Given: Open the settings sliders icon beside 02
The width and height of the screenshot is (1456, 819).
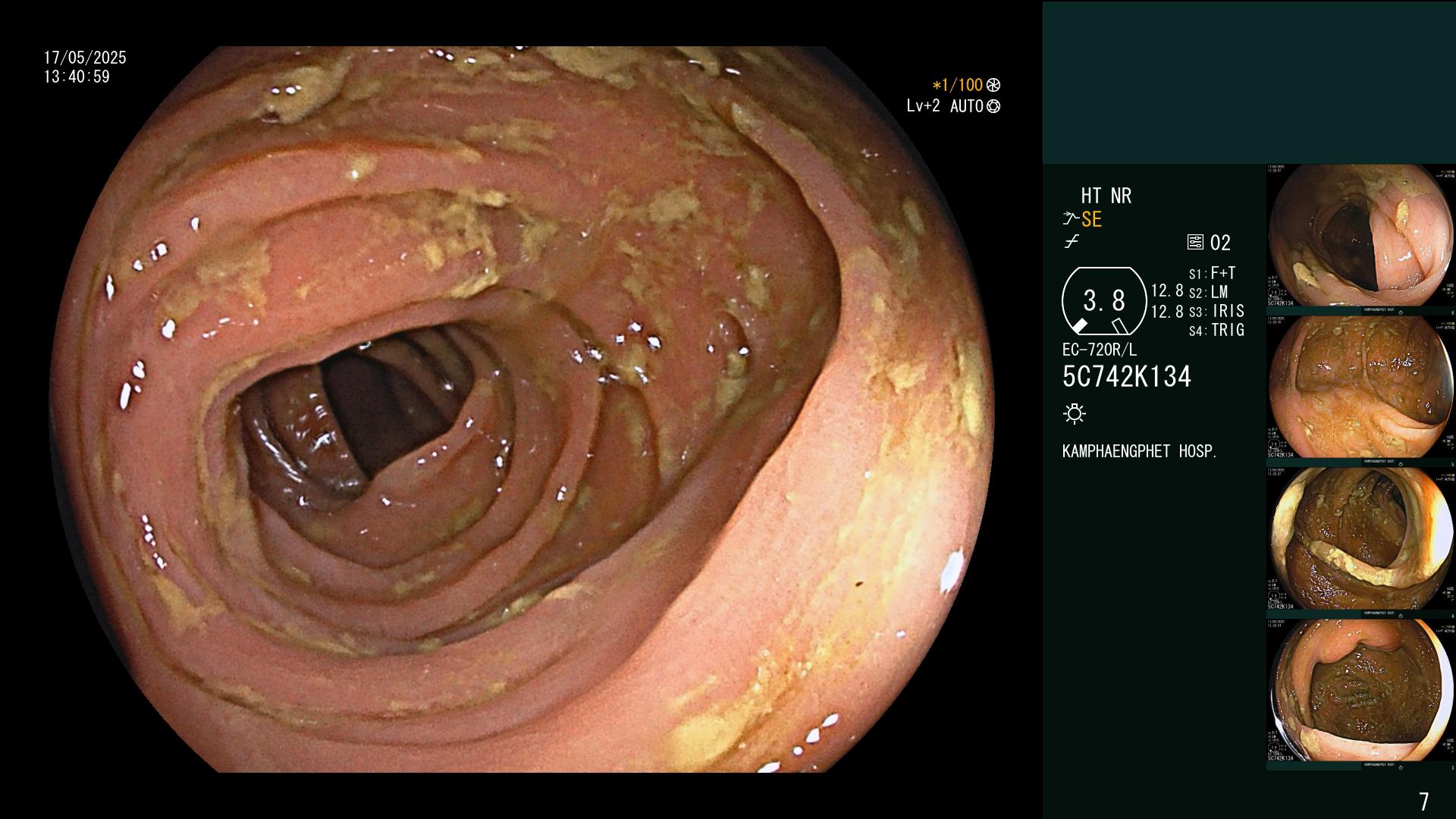Looking at the screenshot, I should click(1195, 243).
